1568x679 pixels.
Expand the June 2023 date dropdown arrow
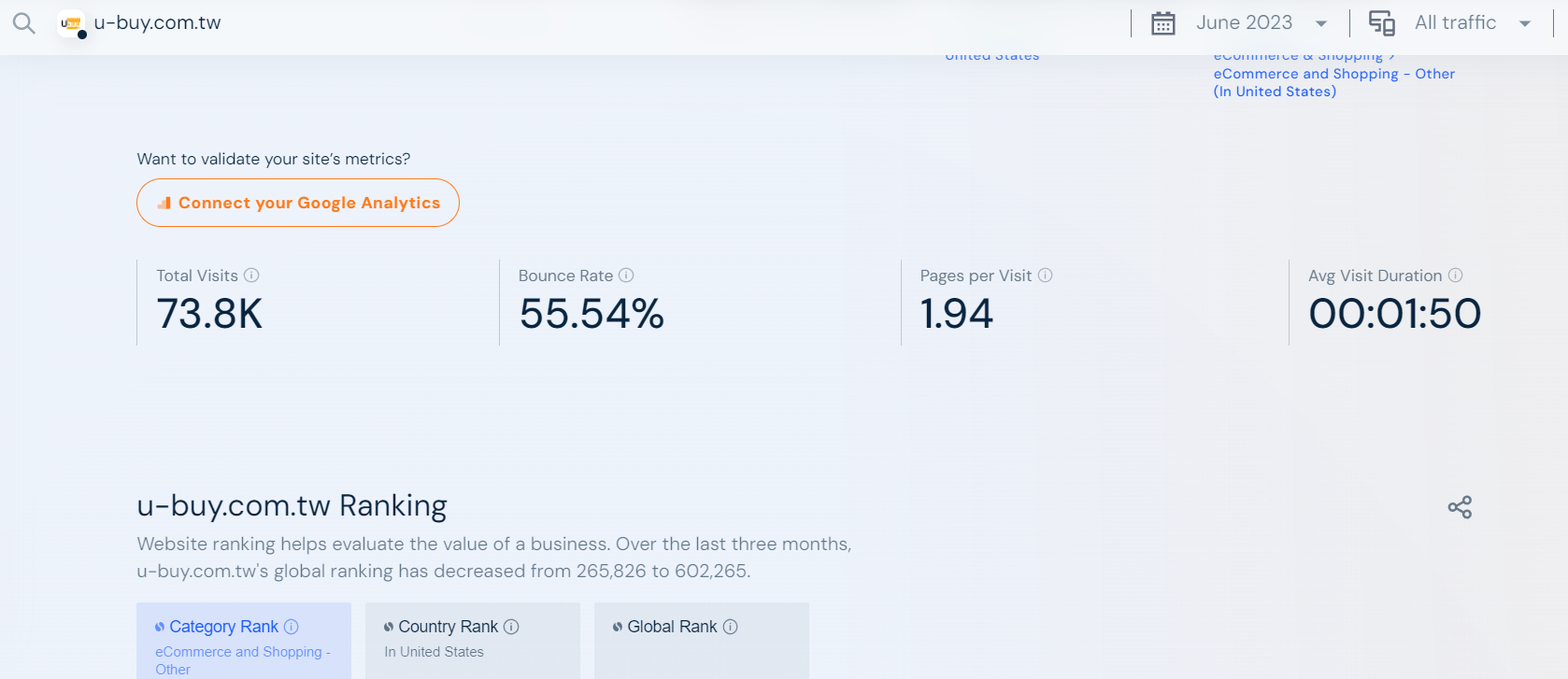[x=1321, y=24]
